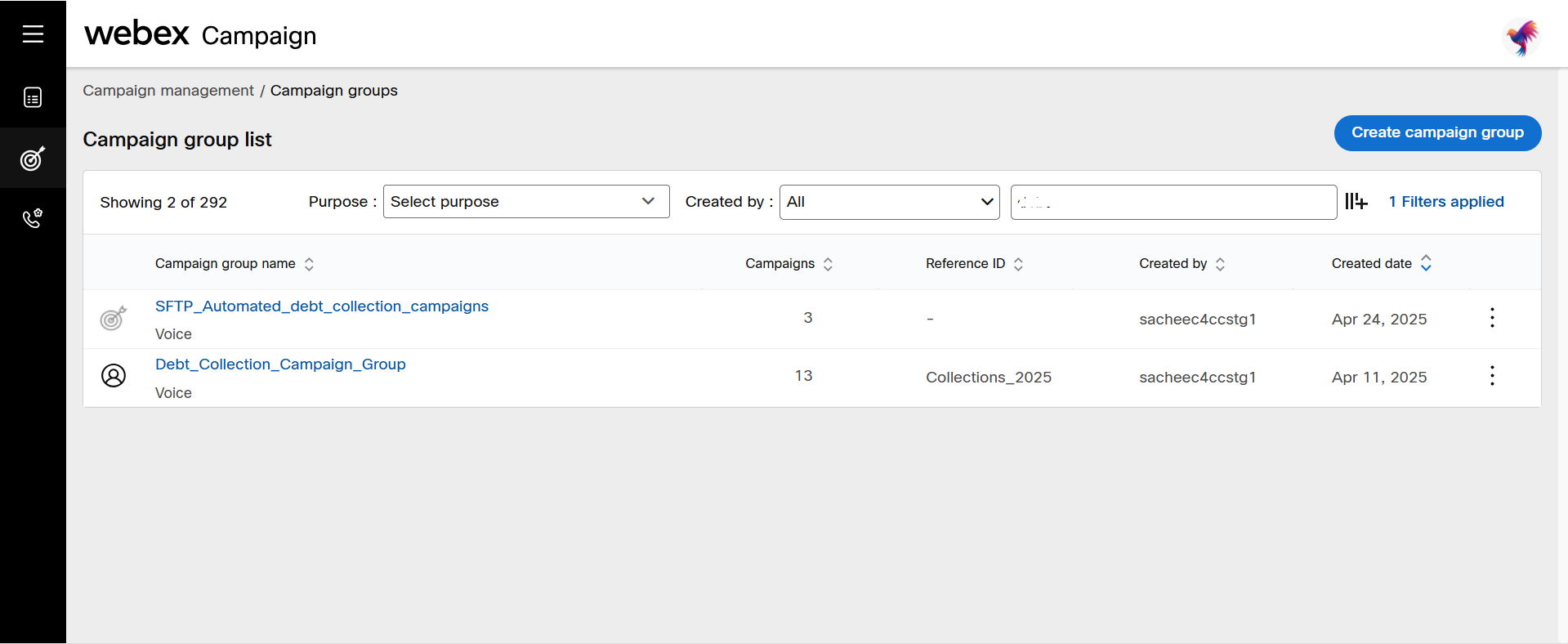Click the Create campaign group button
This screenshot has width=1568, height=644.
pos(1437,133)
